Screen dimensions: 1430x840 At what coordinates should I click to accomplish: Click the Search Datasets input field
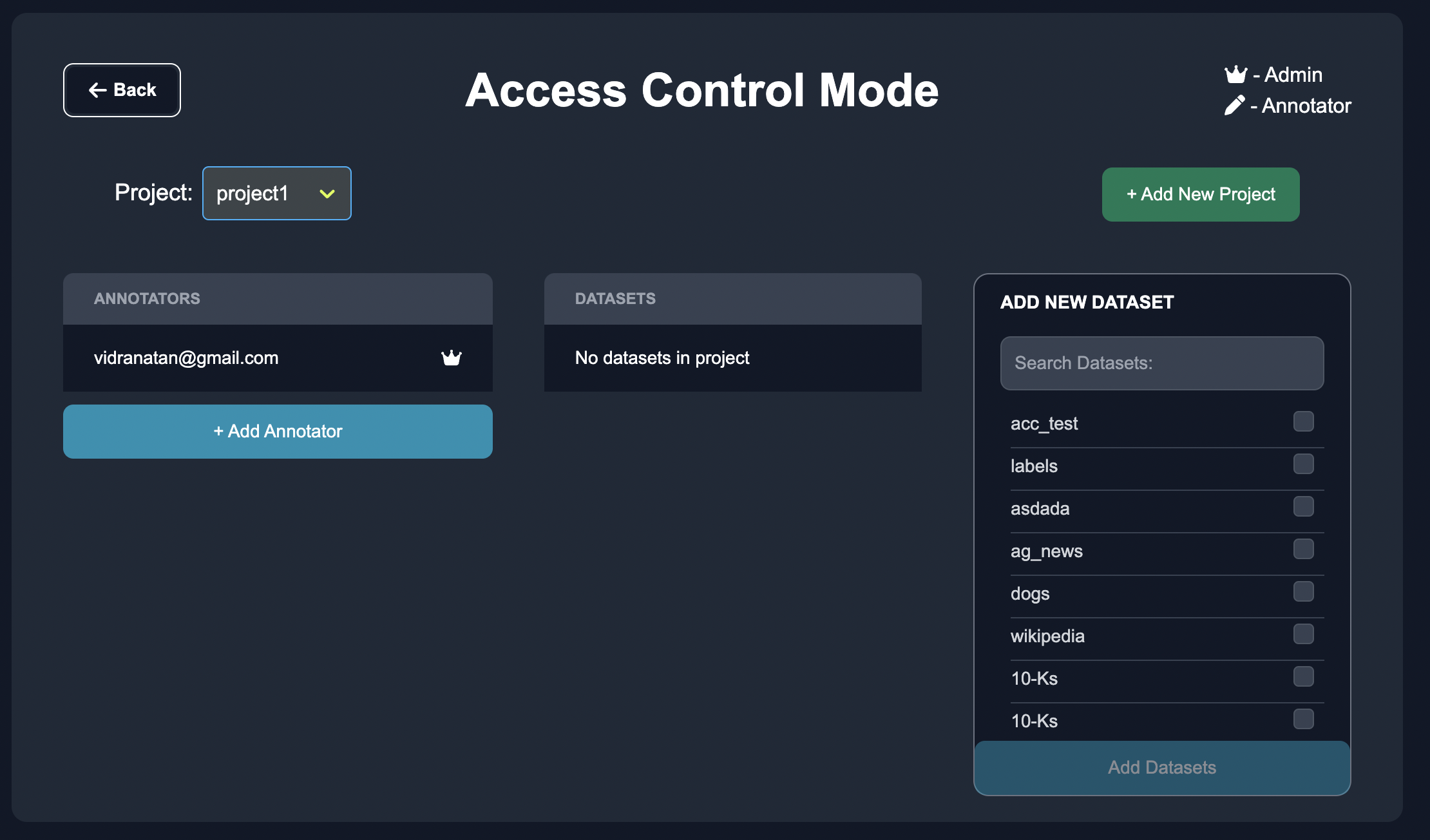(x=1161, y=363)
